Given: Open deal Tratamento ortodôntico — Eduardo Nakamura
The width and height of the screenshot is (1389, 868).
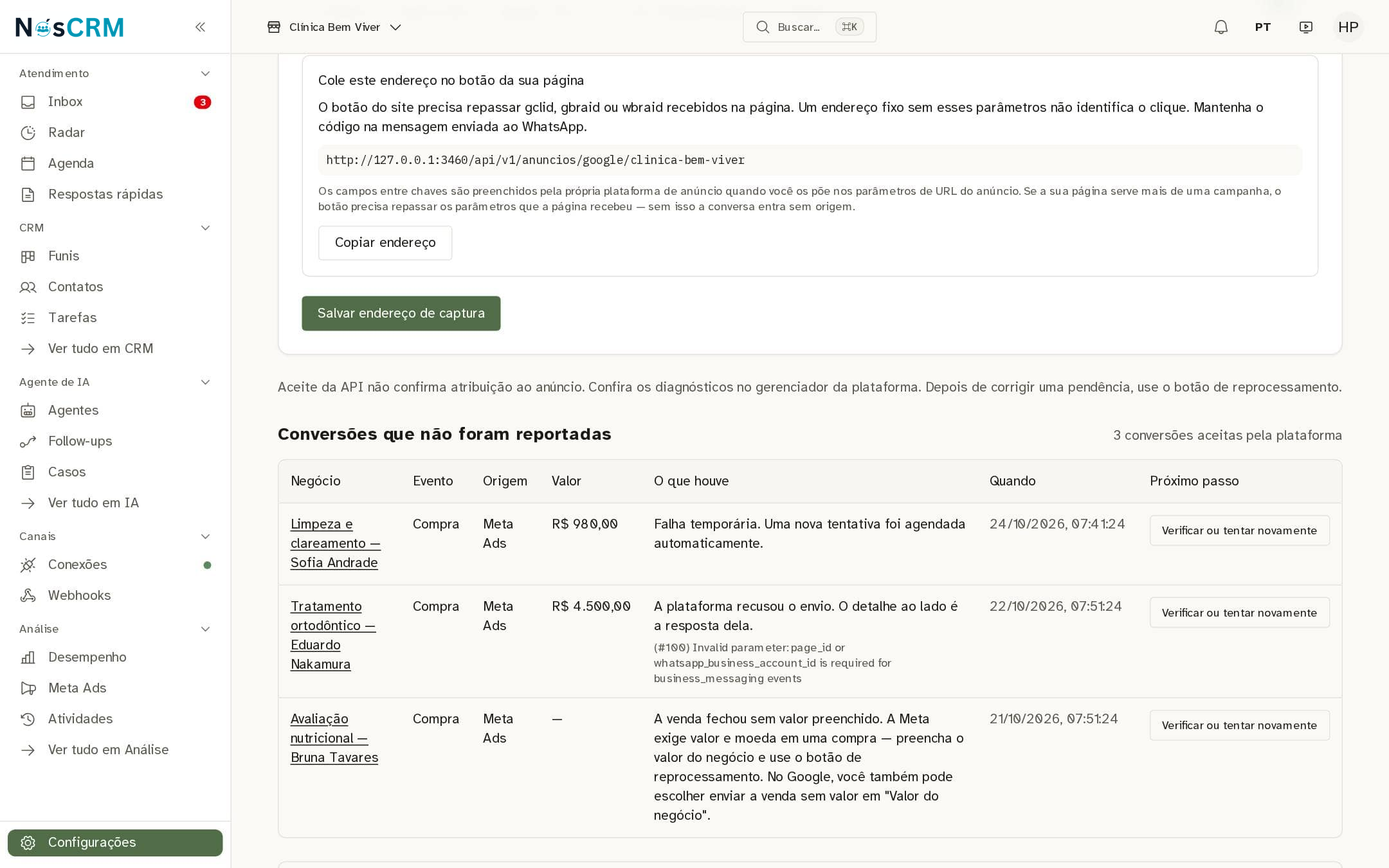Looking at the screenshot, I should tap(332, 635).
